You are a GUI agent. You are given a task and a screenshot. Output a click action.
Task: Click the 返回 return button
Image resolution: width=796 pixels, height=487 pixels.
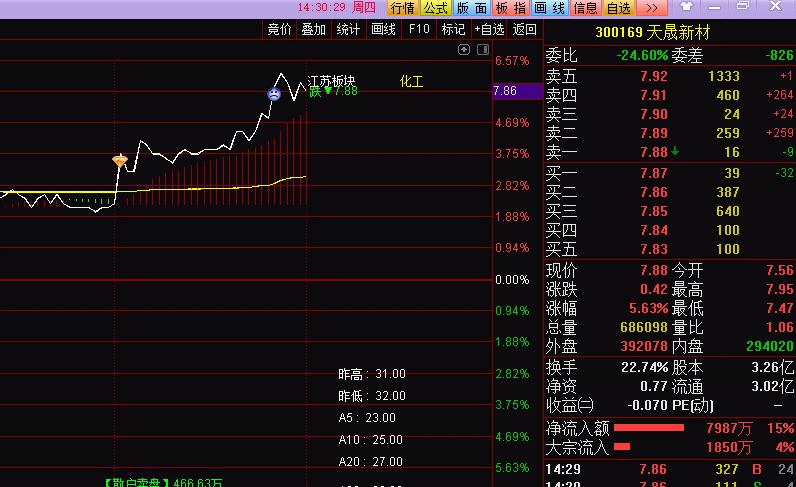pos(524,29)
